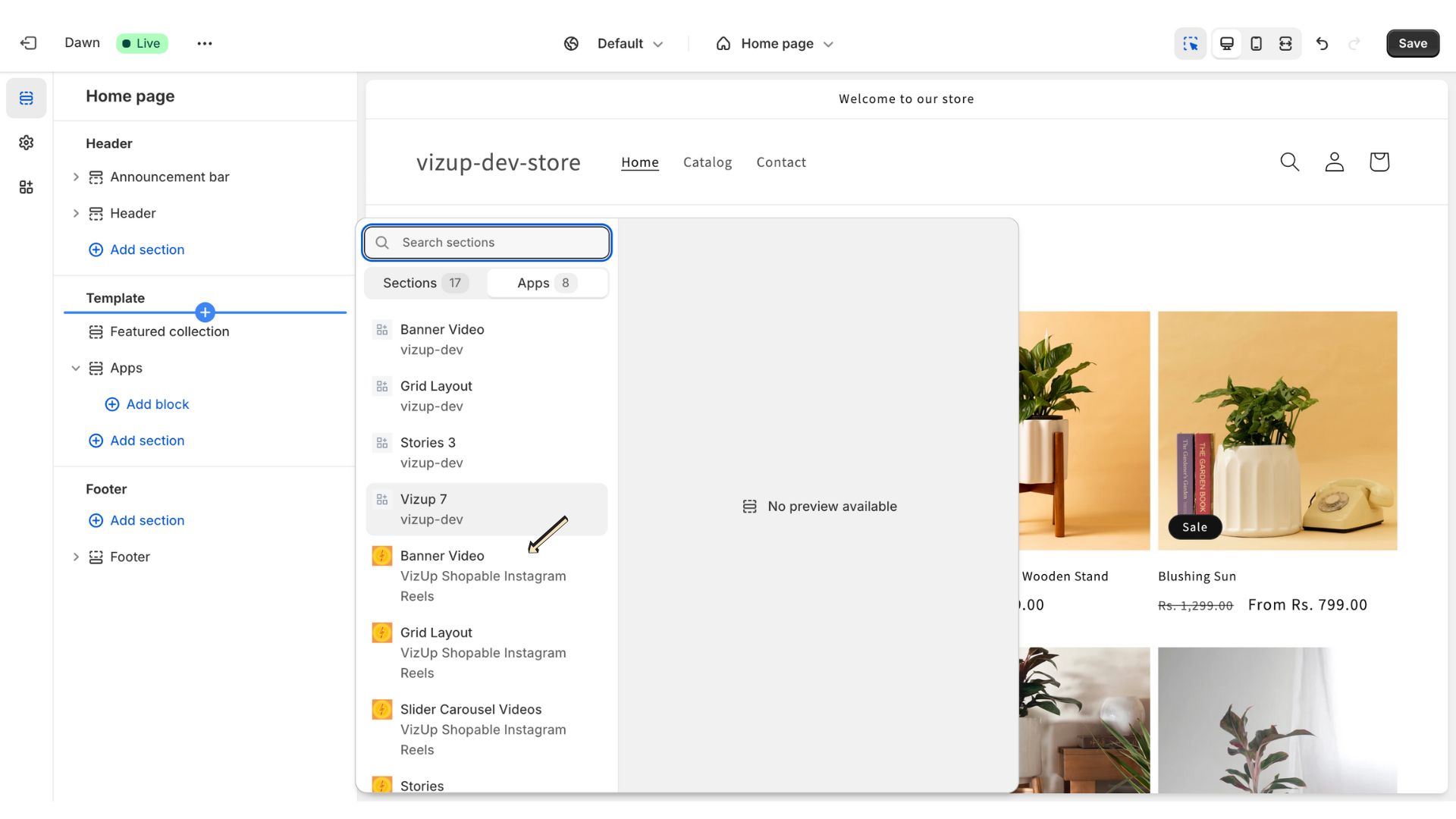Open the more options menu next to Live badge
1456x819 pixels.
[x=204, y=43]
